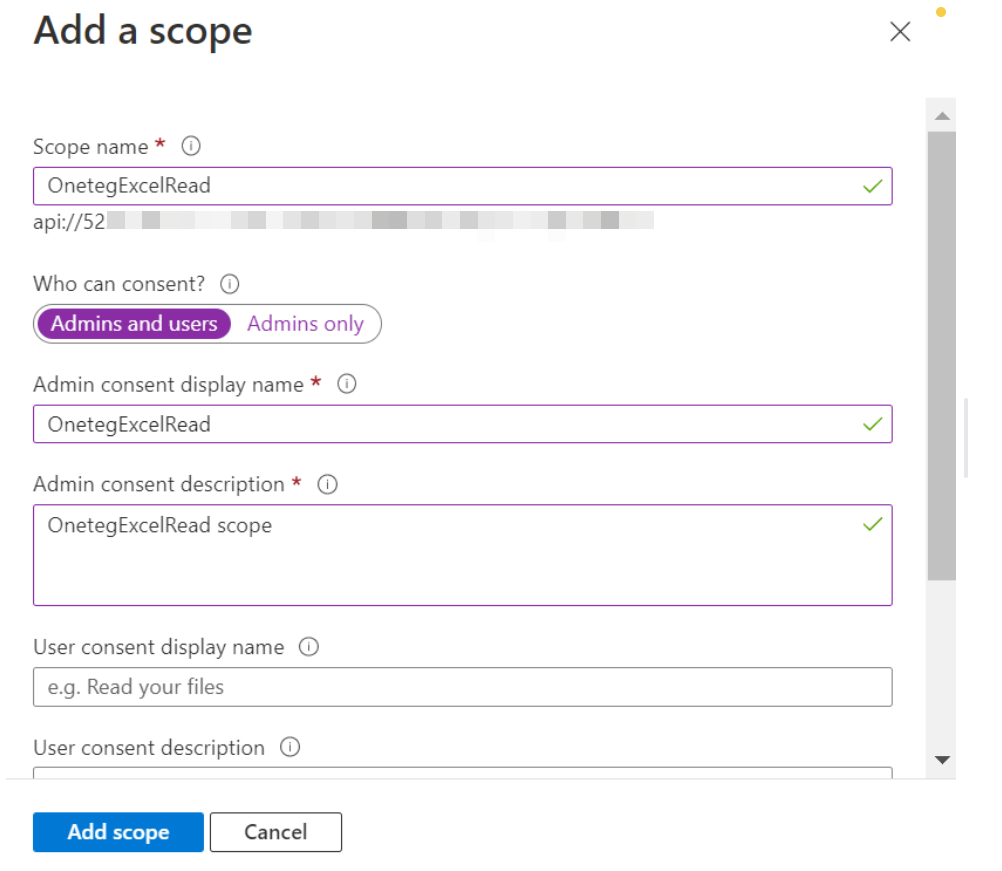
Task: Switch consent to 'Admins only'
Action: tap(305, 324)
